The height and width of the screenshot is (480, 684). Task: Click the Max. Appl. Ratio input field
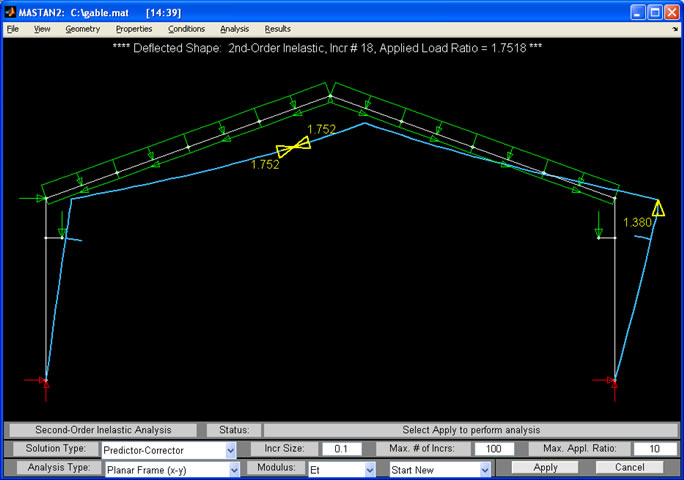coord(654,450)
